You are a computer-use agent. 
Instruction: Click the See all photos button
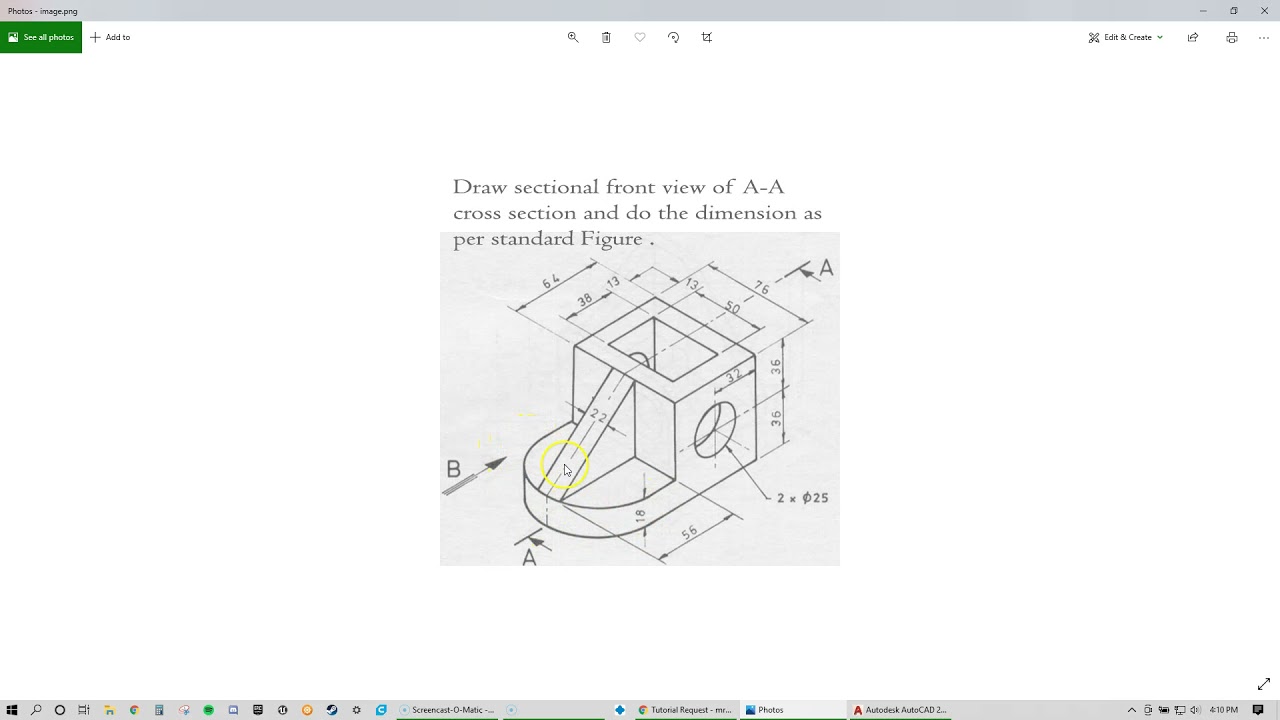pyautogui.click(x=41, y=37)
